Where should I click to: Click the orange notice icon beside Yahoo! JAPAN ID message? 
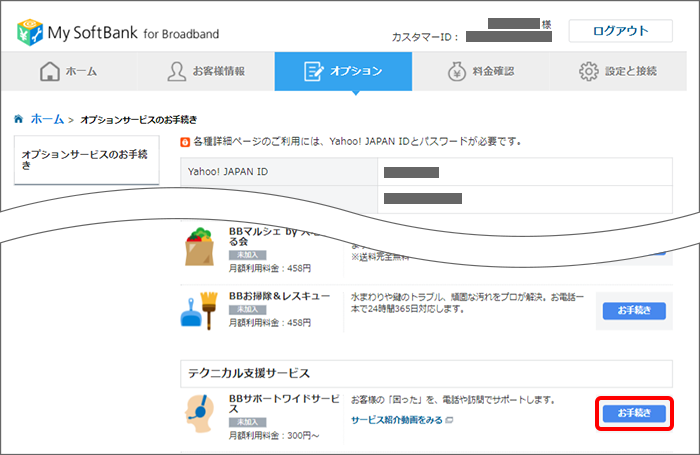click(185, 142)
